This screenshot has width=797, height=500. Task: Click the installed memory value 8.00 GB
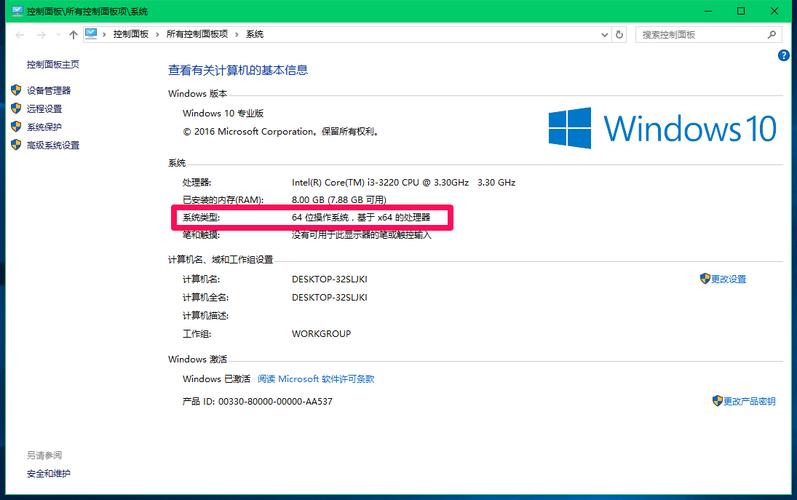click(x=339, y=200)
